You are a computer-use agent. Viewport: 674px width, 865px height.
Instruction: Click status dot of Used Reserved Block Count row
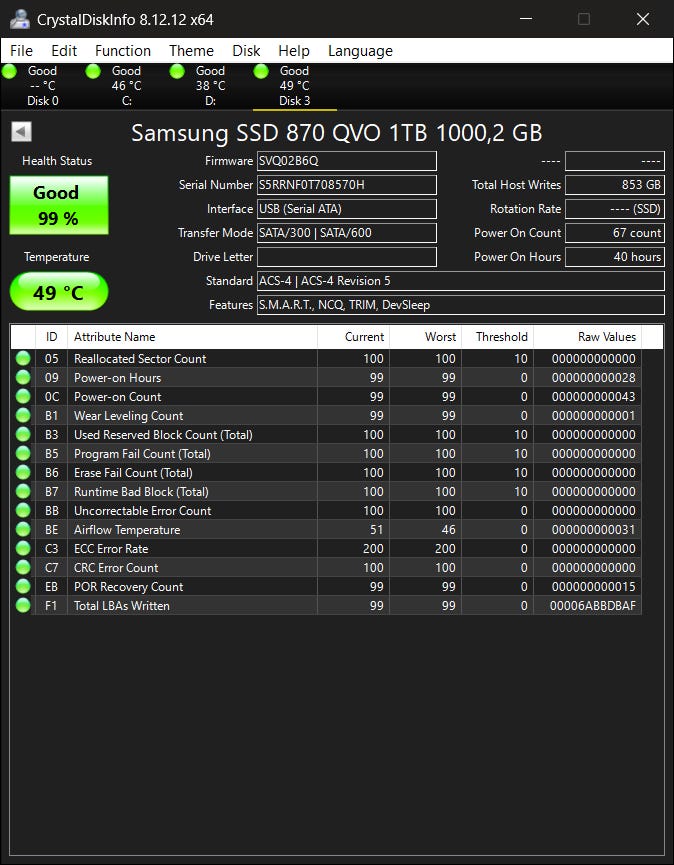coord(23,435)
